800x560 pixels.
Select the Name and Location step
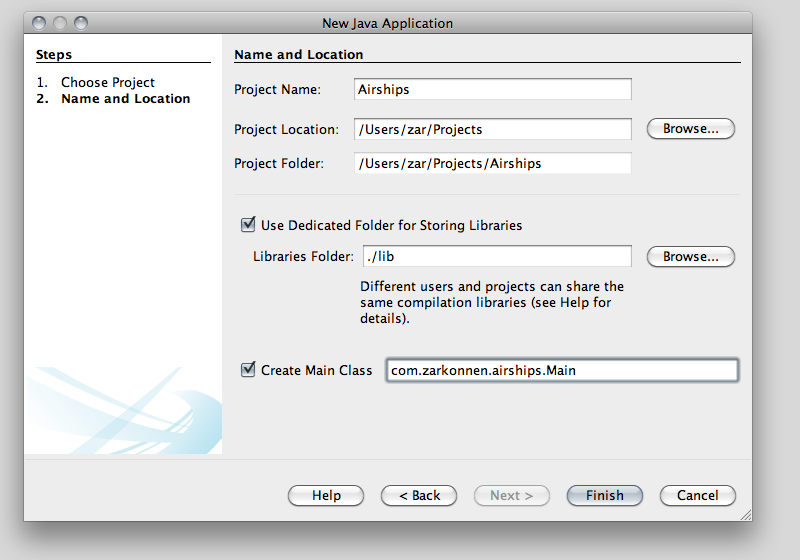(126, 98)
